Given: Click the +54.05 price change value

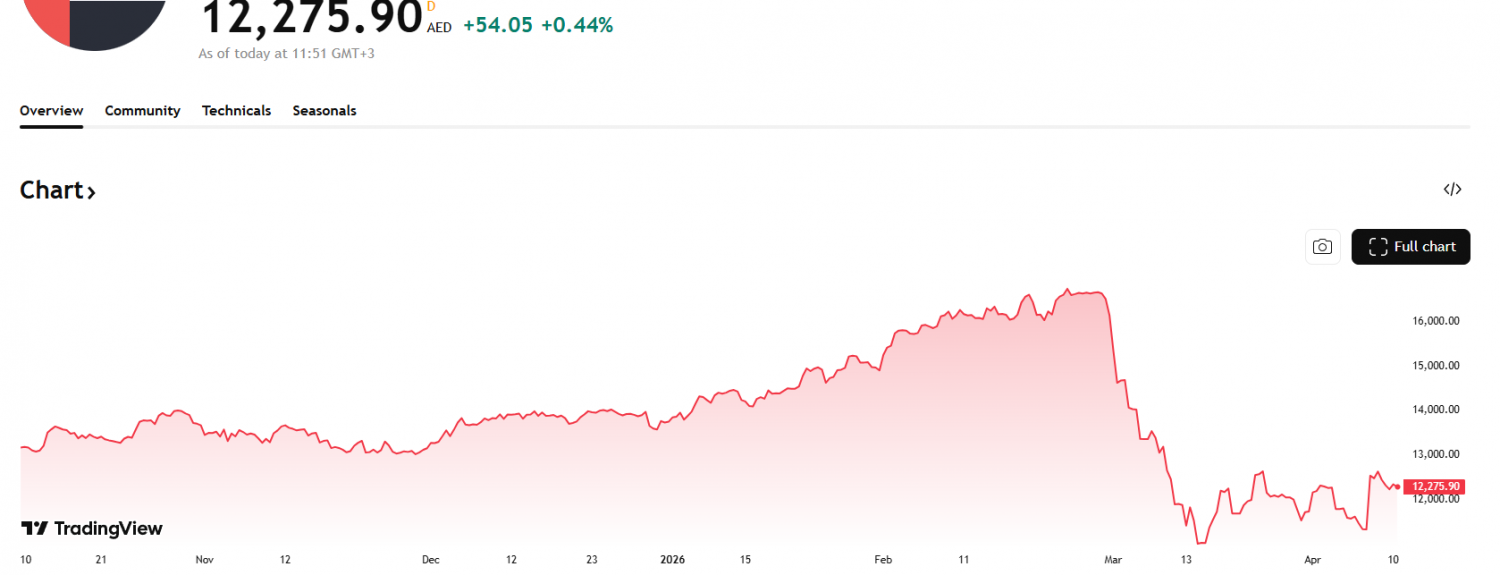Looking at the screenshot, I should (x=497, y=26).
